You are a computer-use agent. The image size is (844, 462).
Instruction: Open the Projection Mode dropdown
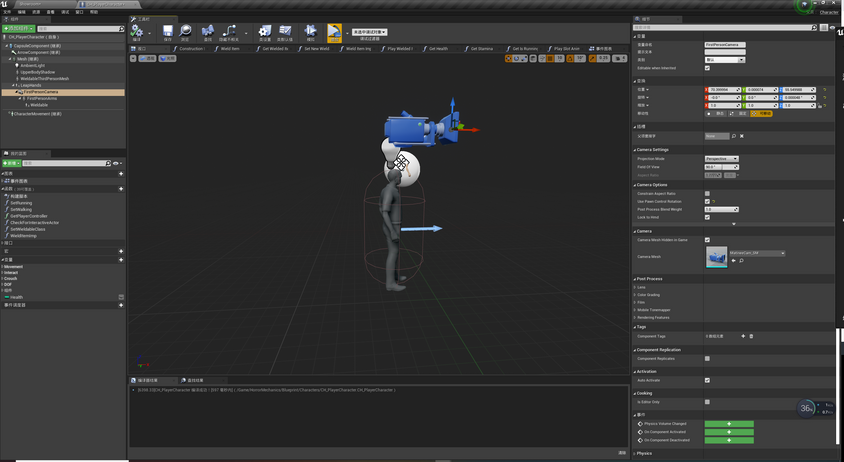tap(721, 159)
